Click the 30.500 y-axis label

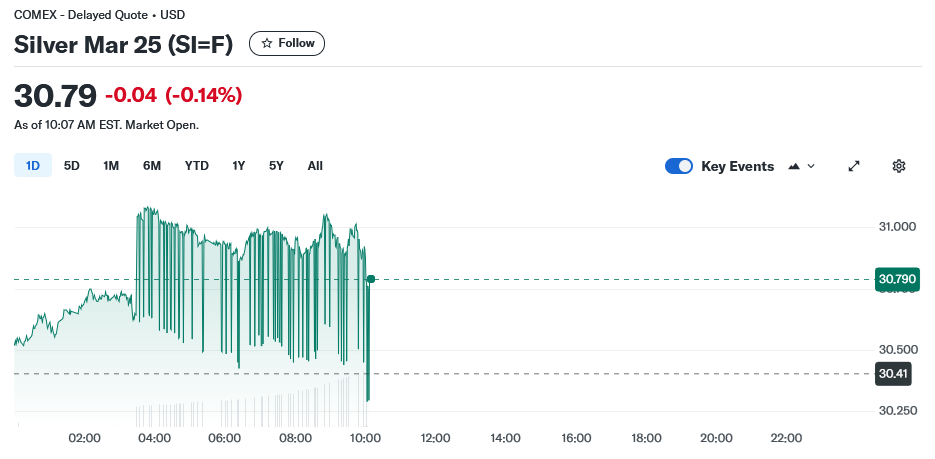click(897, 349)
